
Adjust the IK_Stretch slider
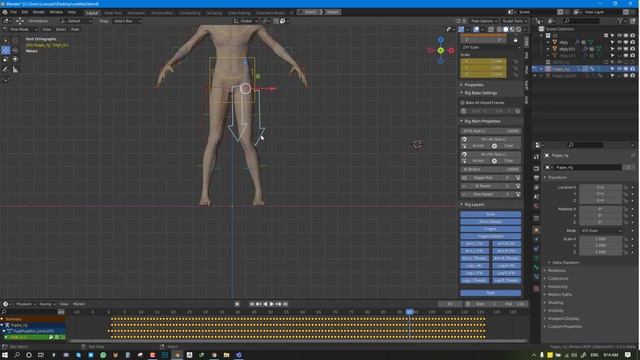[x=491, y=169]
